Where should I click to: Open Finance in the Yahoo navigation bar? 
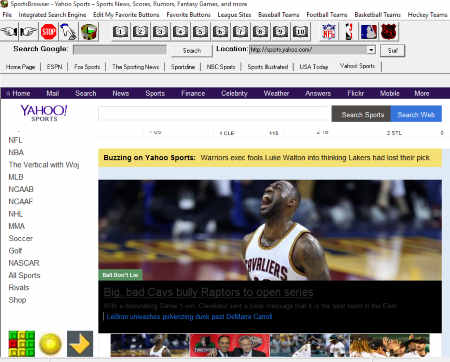pos(193,93)
